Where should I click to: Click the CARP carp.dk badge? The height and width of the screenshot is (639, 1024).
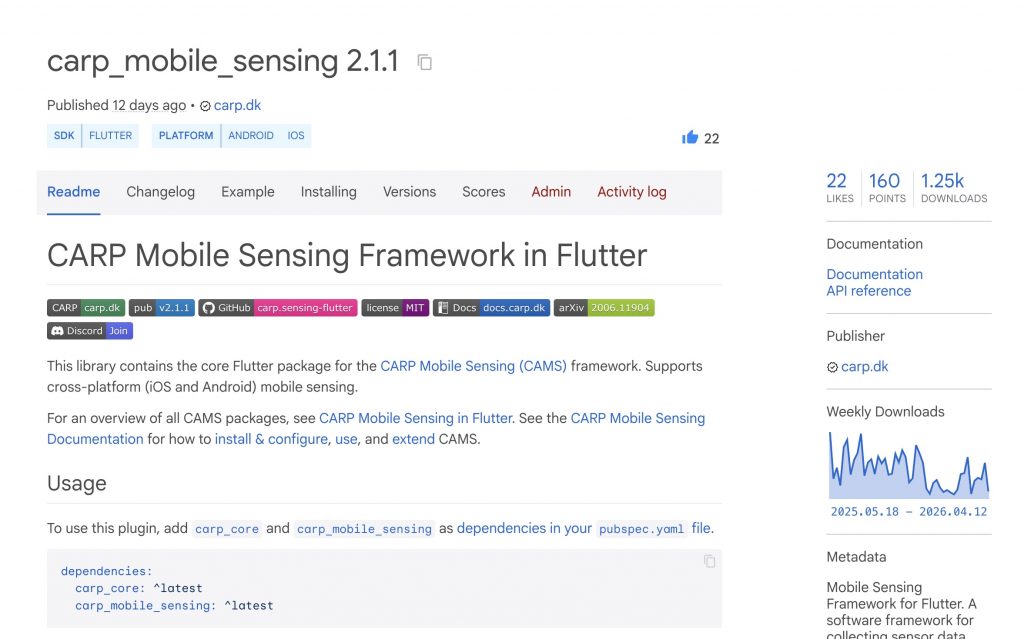click(86, 308)
